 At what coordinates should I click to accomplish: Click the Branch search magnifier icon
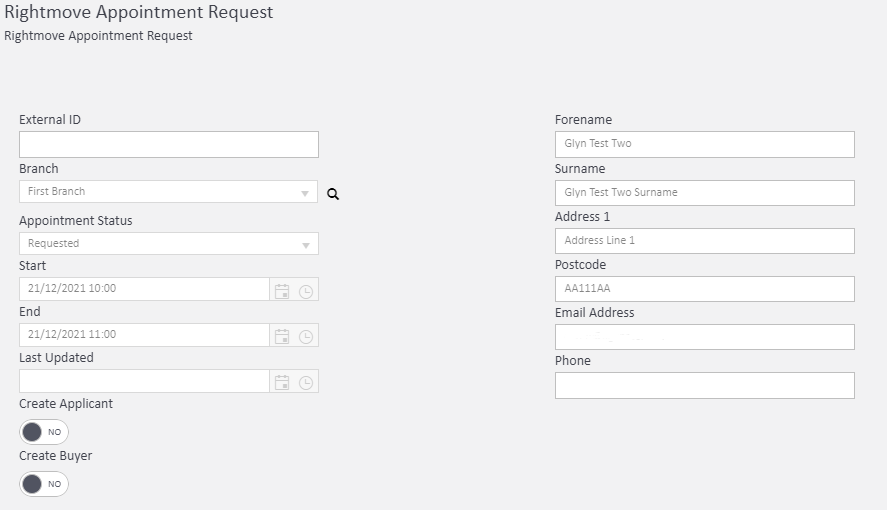pyautogui.click(x=333, y=195)
